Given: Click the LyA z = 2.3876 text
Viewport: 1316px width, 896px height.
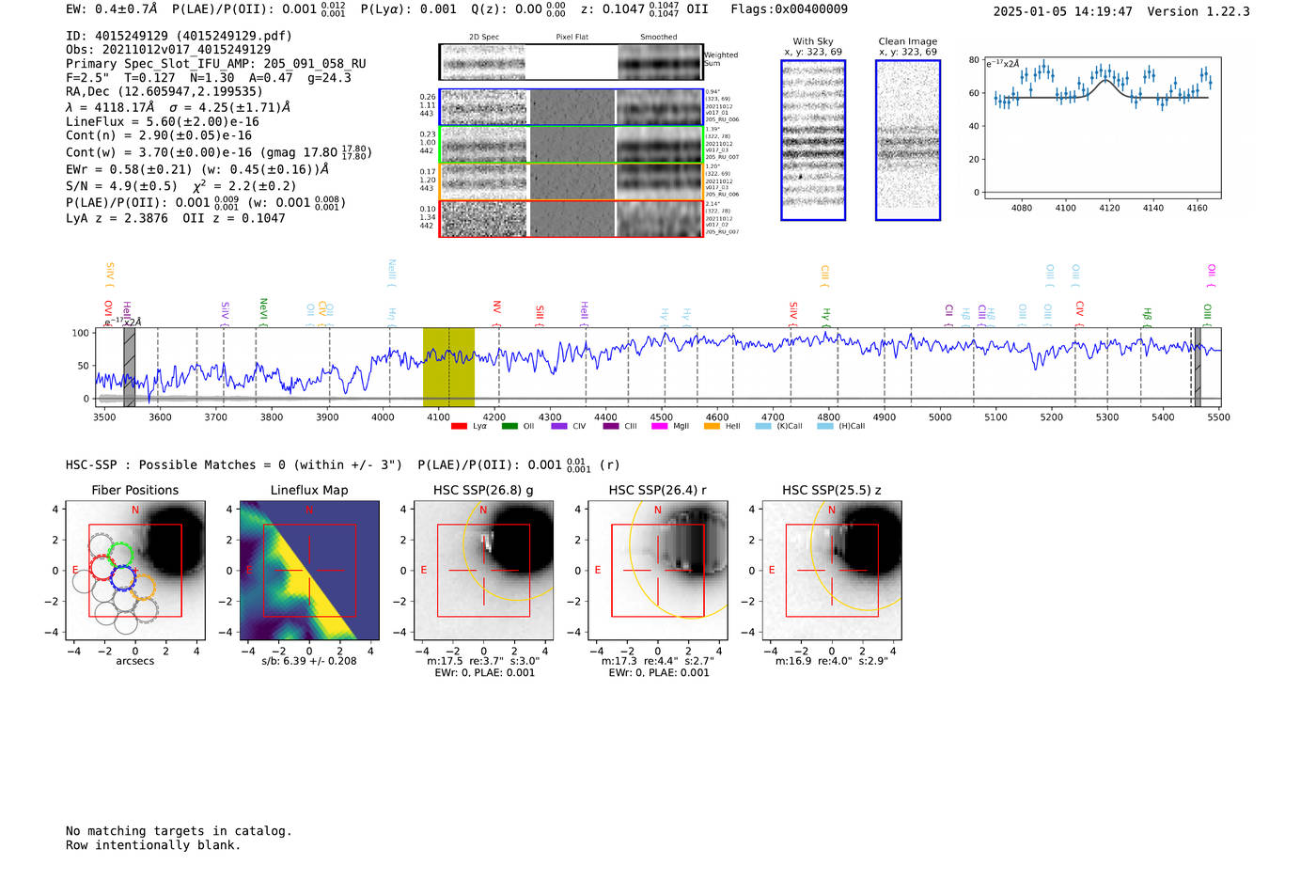Looking at the screenshot, I should (117, 218).
